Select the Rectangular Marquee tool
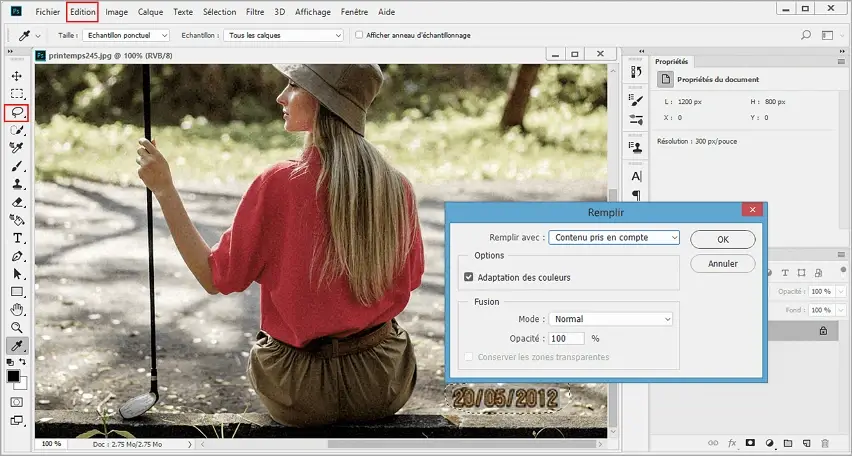The width and height of the screenshot is (852, 456). [x=17, y=94]
